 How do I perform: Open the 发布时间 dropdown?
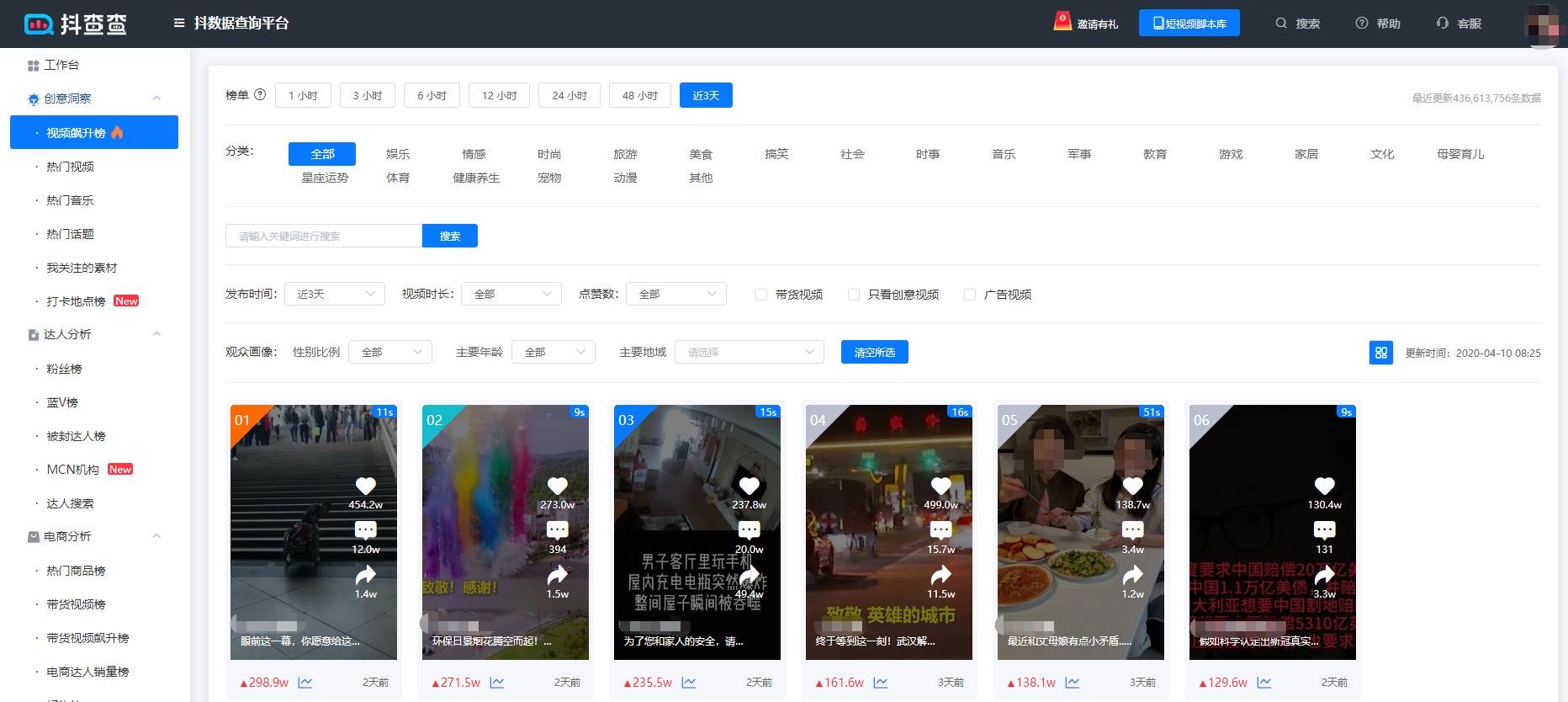[x=335, y=294]
